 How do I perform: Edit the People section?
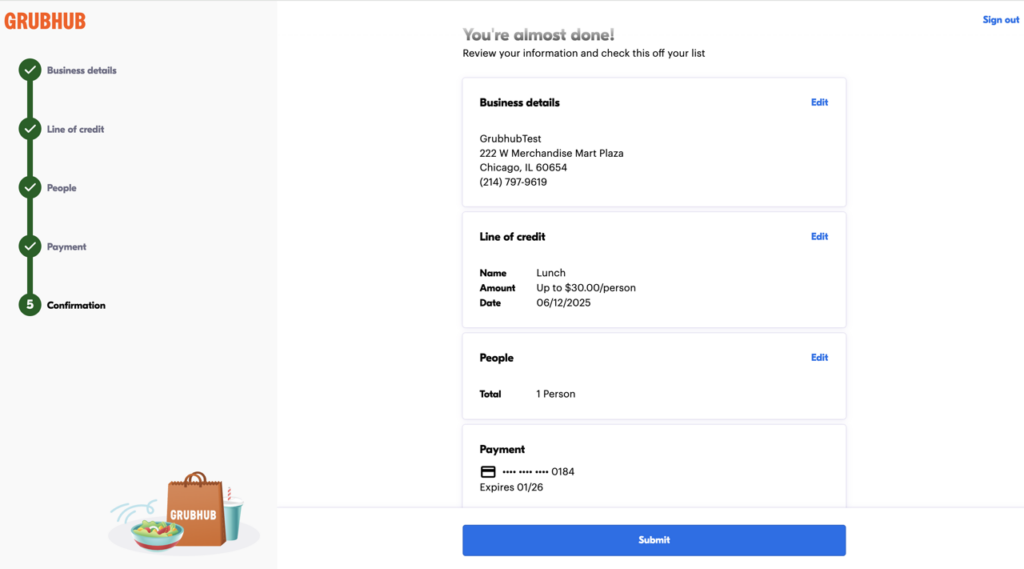point(819,358)
